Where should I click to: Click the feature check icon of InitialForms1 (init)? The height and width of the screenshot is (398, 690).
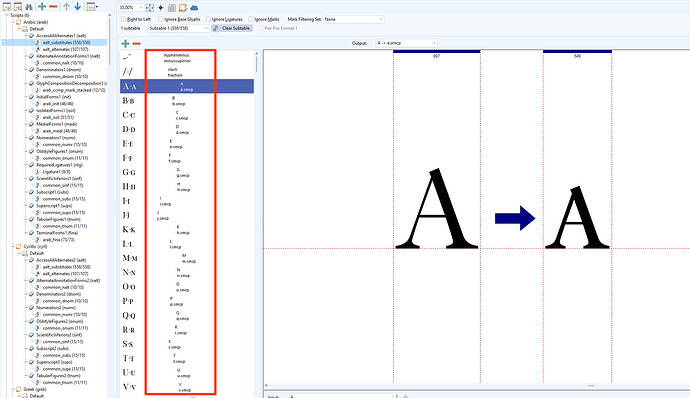(32, 97)
